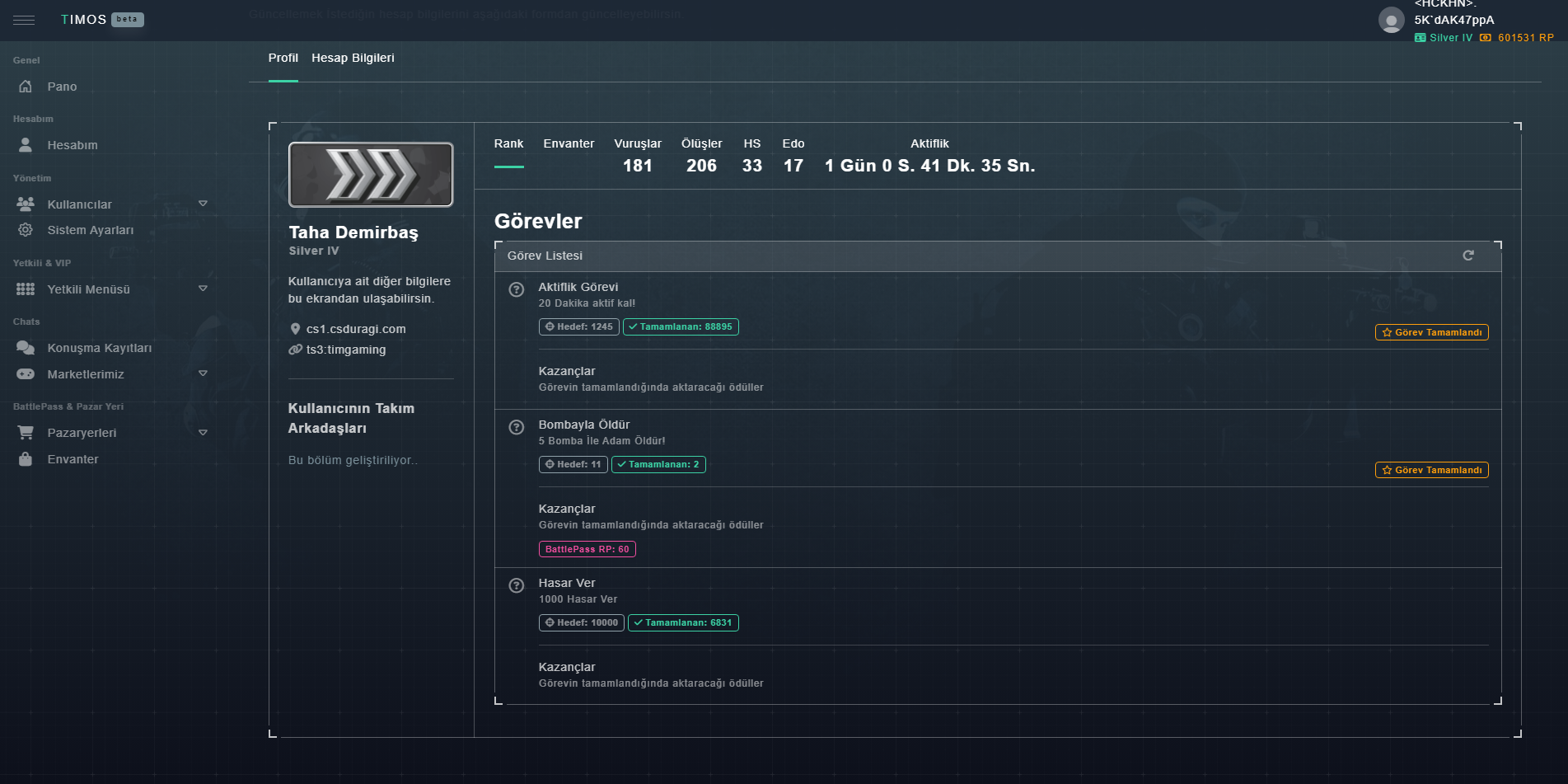Click Hedef: 10000 badge
Screen dimensions: 1568x784
coord(582,622)
